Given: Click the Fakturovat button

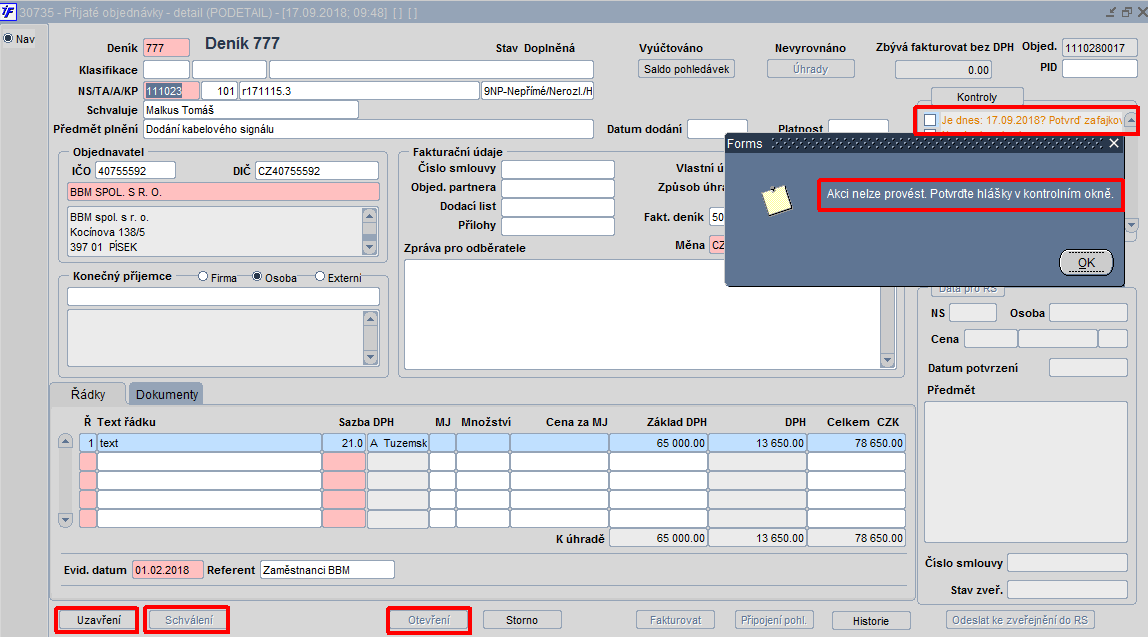Looking at the screenshot, I should click(x=675, y=620).
